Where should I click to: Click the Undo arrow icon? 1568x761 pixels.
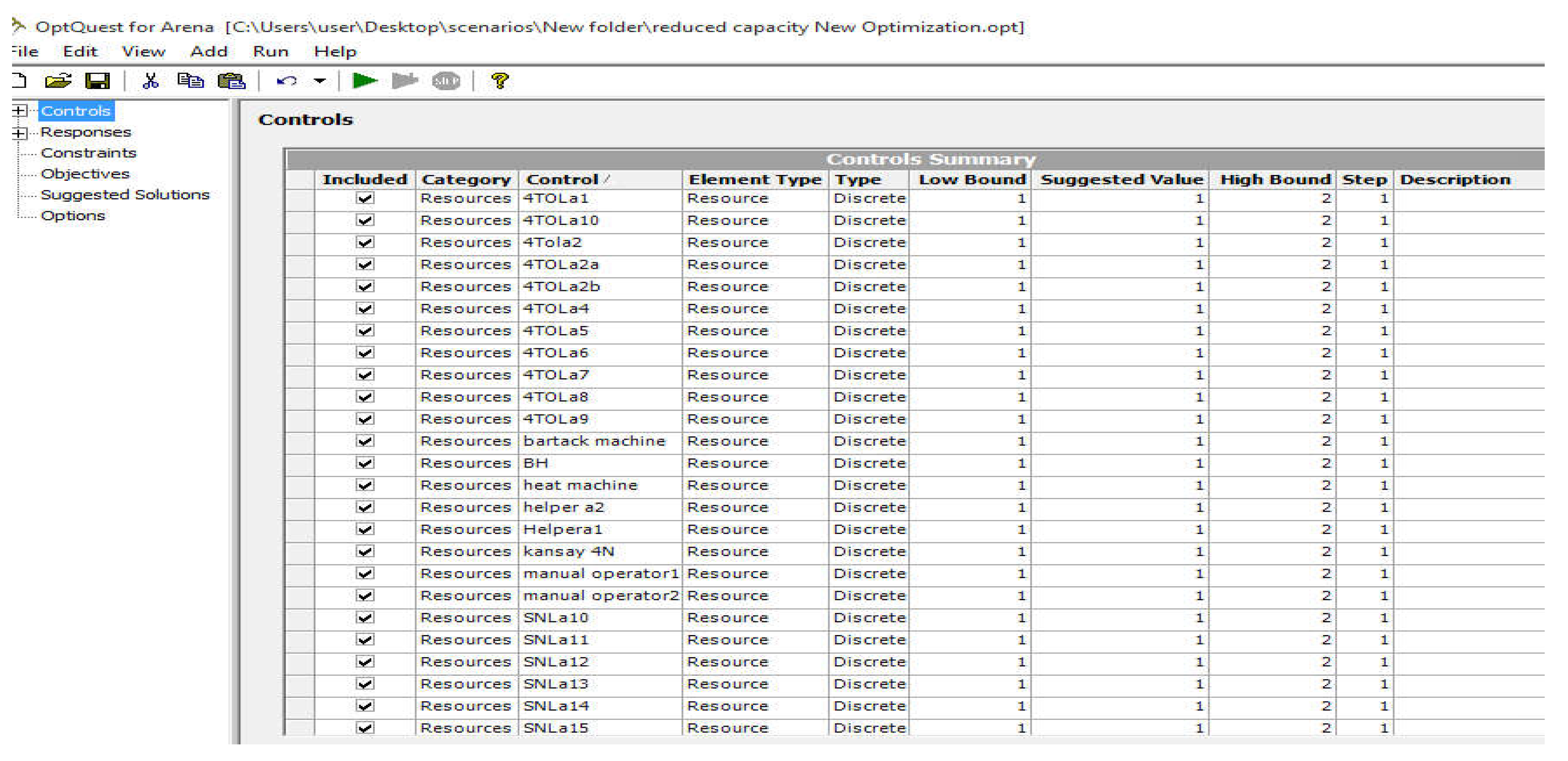click(286, 80)
